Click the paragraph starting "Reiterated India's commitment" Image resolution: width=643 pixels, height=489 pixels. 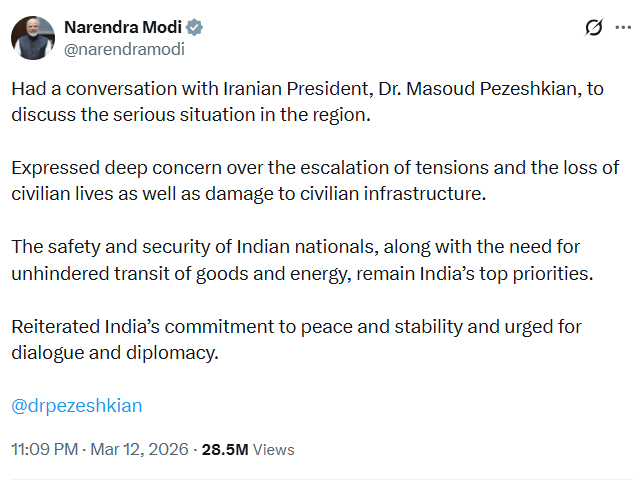(296, 340)
